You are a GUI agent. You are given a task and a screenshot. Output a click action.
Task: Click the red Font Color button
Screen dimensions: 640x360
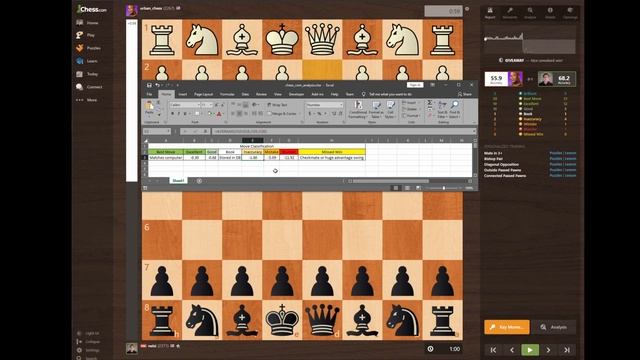[219, 113]
